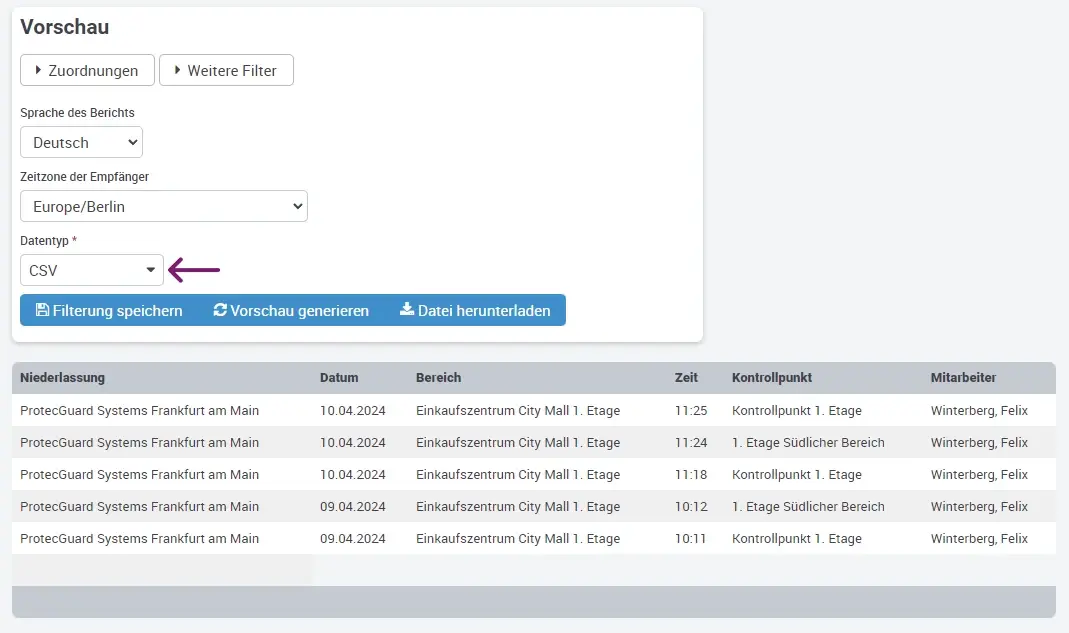Click the download icon for Datei herunterladen
The image size is (1069, 633).
click(407, 310)
